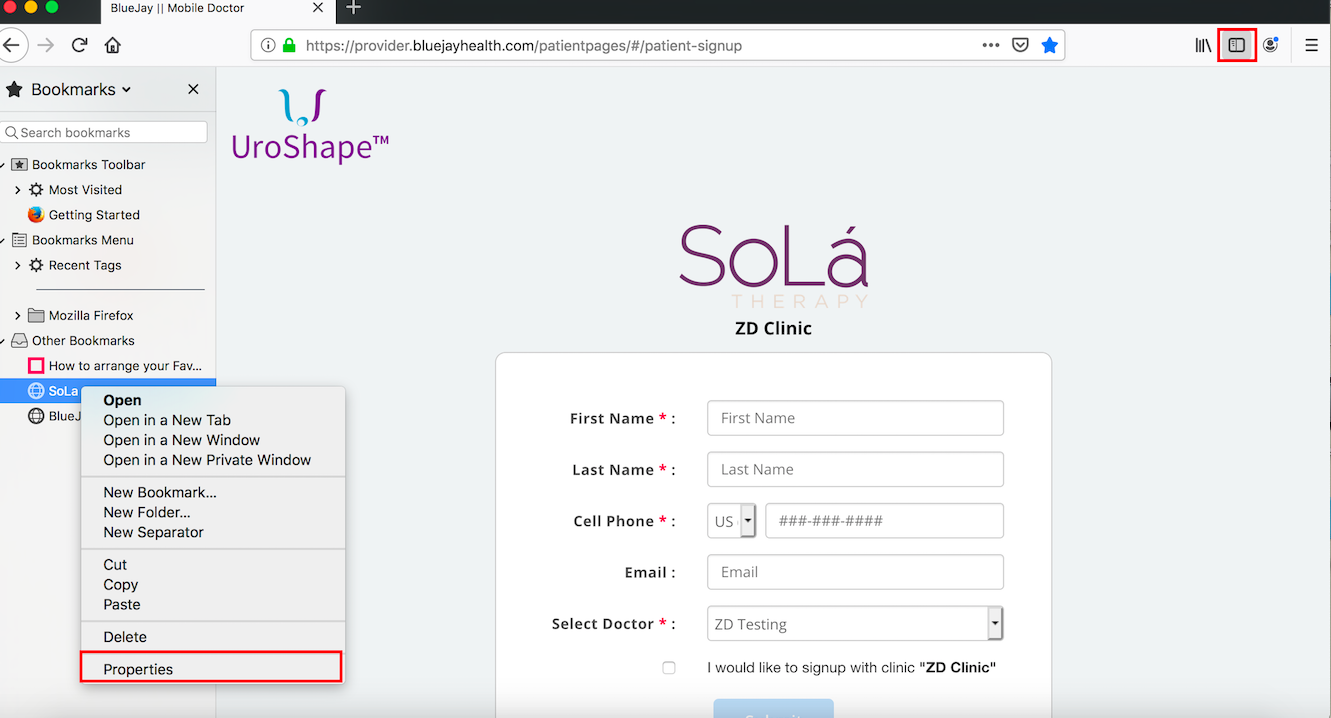Check signup with clinic ZD Clinic box
This screenshot has width=1331, height=718.
[669, 668]
